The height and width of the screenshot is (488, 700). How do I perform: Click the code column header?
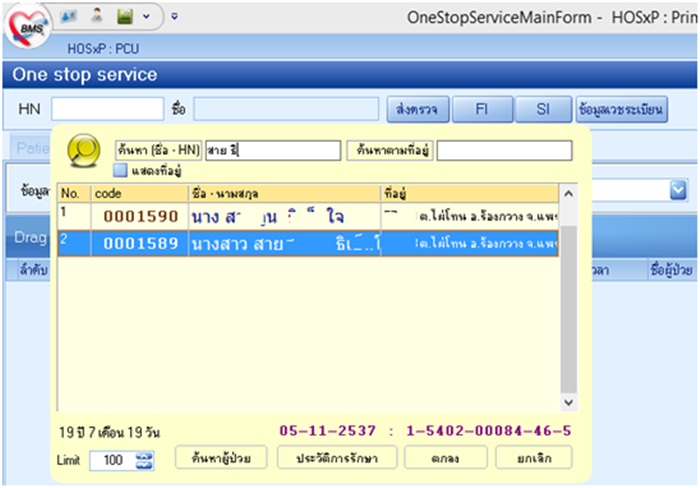click(x=140, y=193)
